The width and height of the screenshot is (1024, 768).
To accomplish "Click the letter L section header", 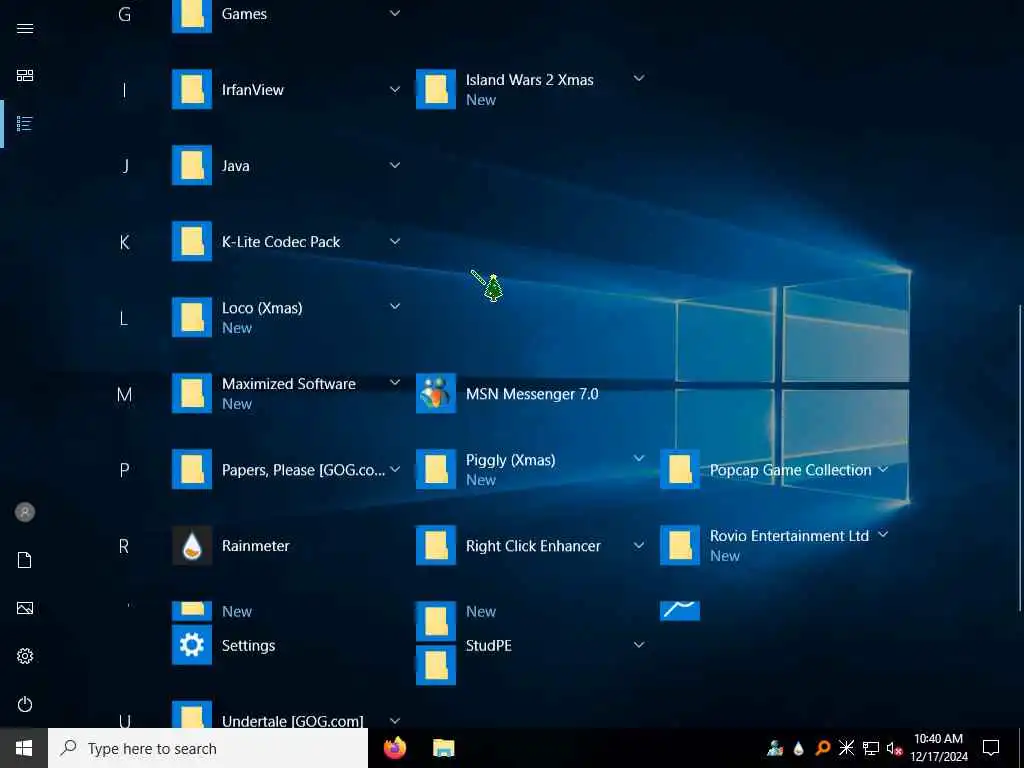I will [x=123, y=319].
